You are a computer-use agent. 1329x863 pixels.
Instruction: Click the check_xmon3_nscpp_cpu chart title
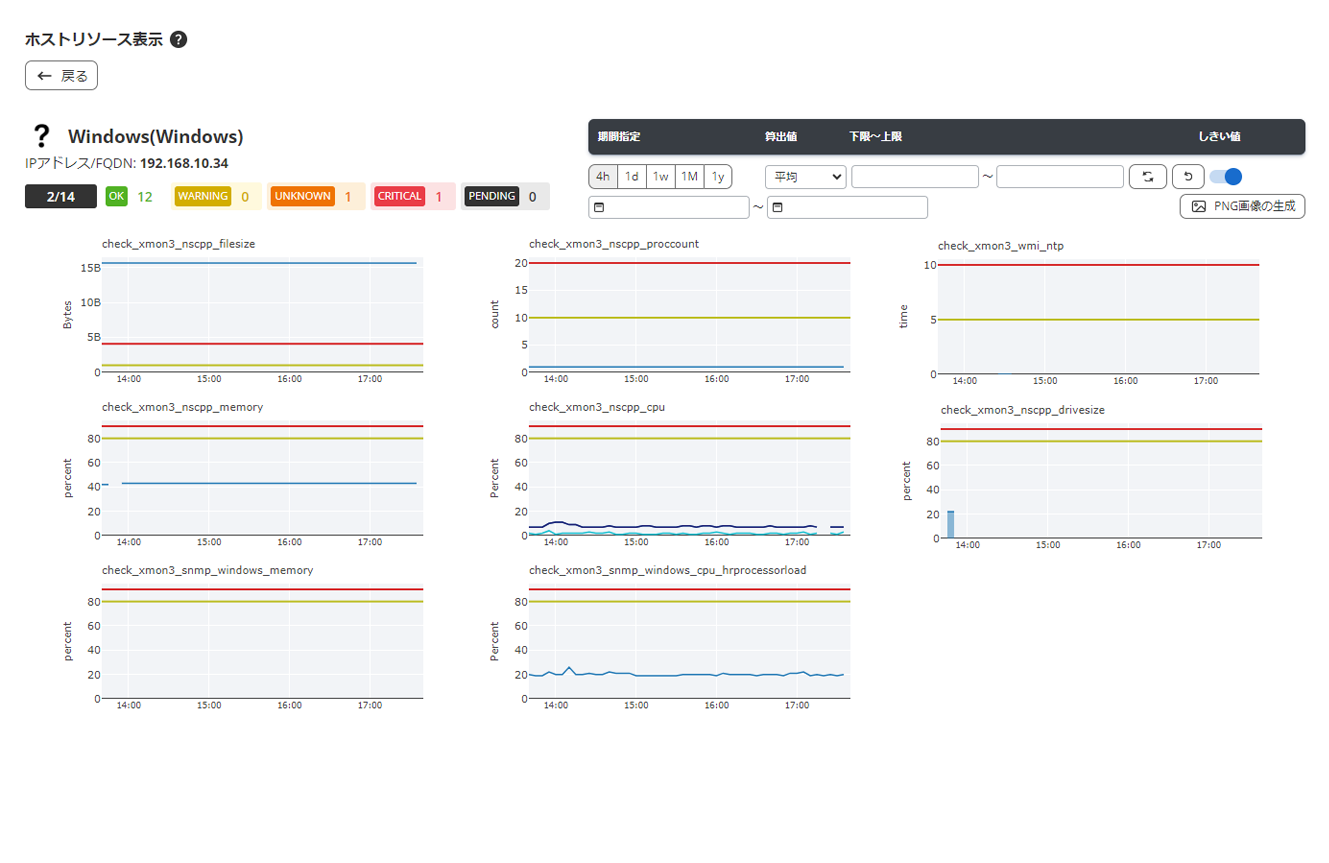pos(597,408)
